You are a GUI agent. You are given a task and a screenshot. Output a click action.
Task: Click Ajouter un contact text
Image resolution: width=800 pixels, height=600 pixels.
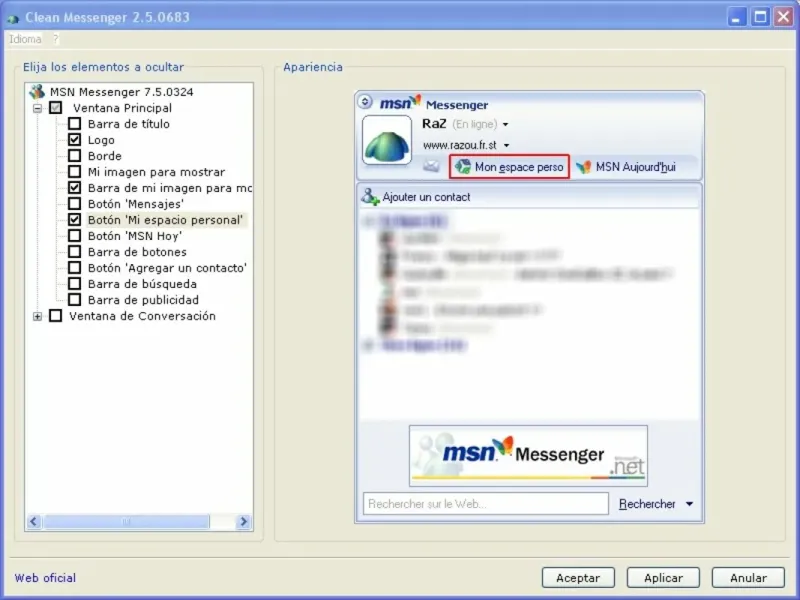click(427, 197)
